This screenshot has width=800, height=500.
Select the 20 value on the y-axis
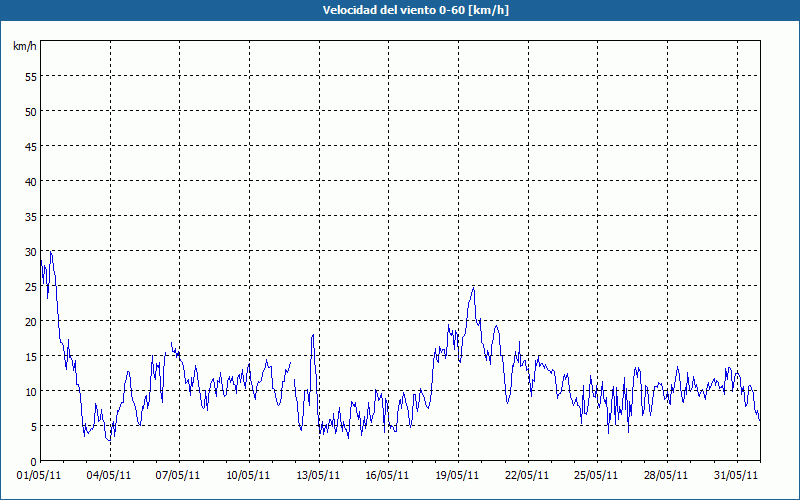tap(31, 321)
